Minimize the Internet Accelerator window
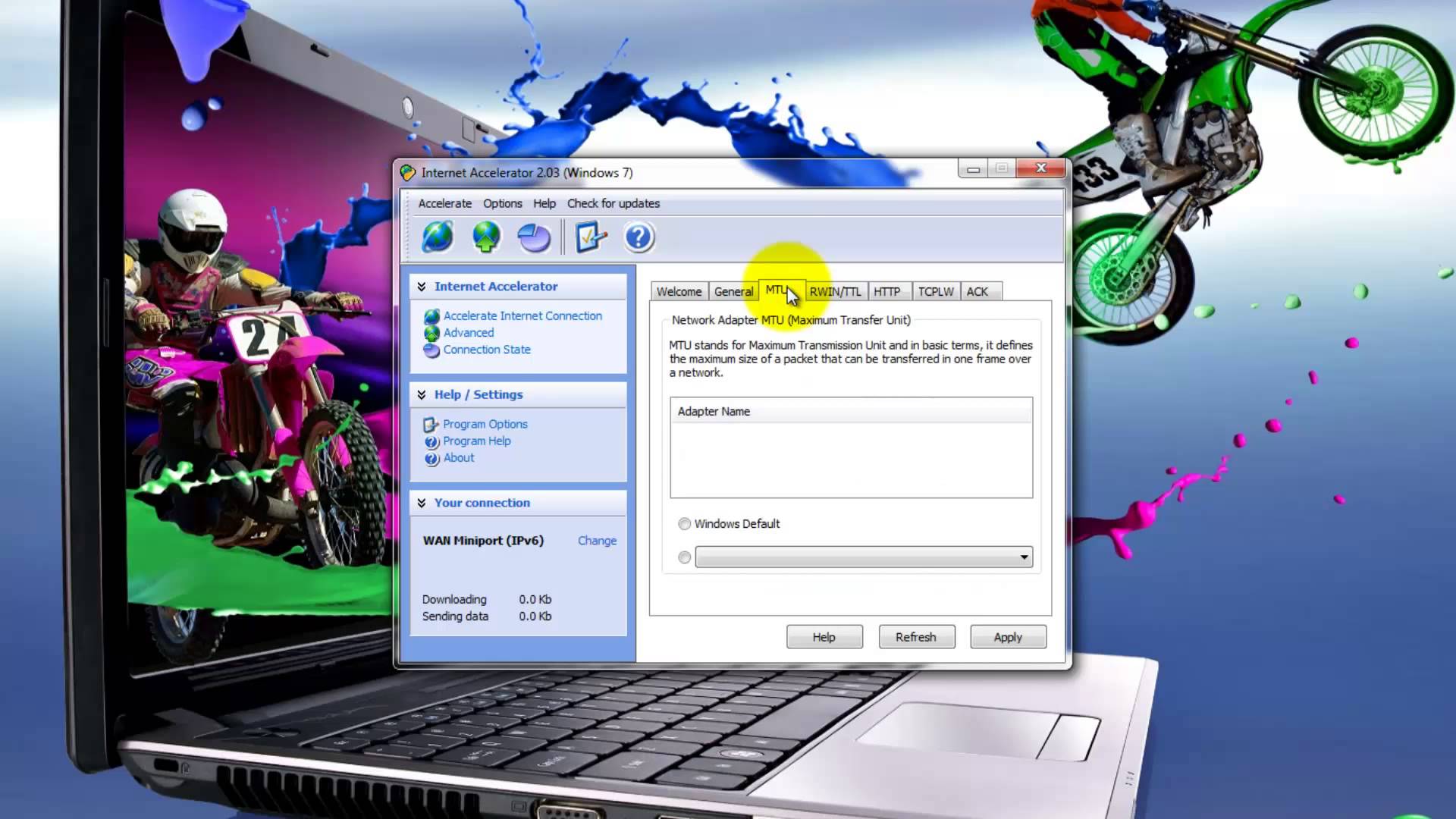The width and height of the screenshot is (1456, 819). click(x=973, y=169)
